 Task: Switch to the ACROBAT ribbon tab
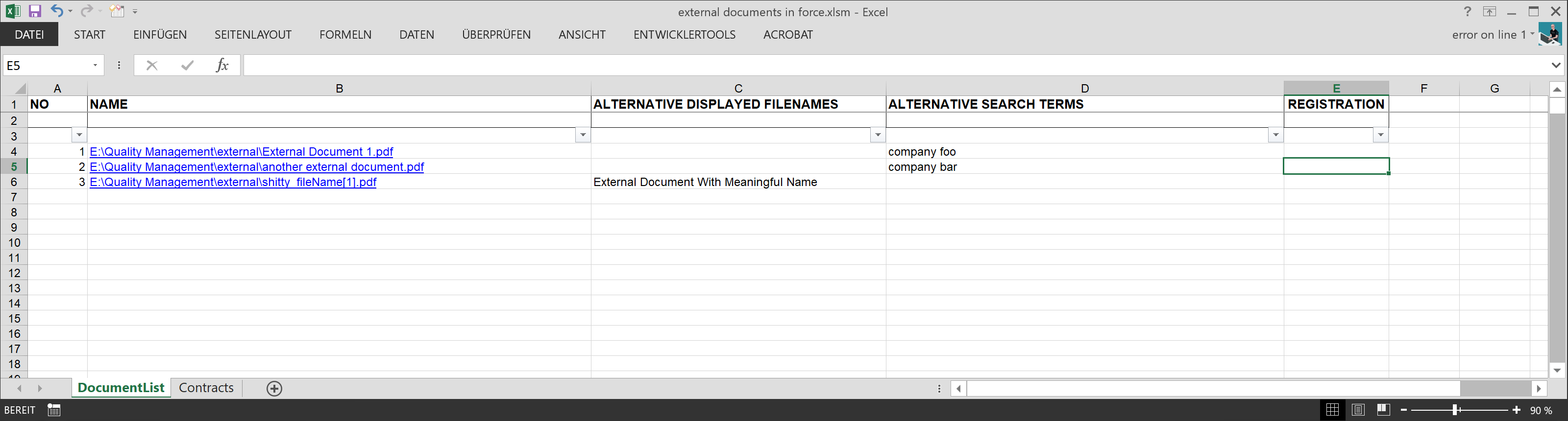click(787, 35)
